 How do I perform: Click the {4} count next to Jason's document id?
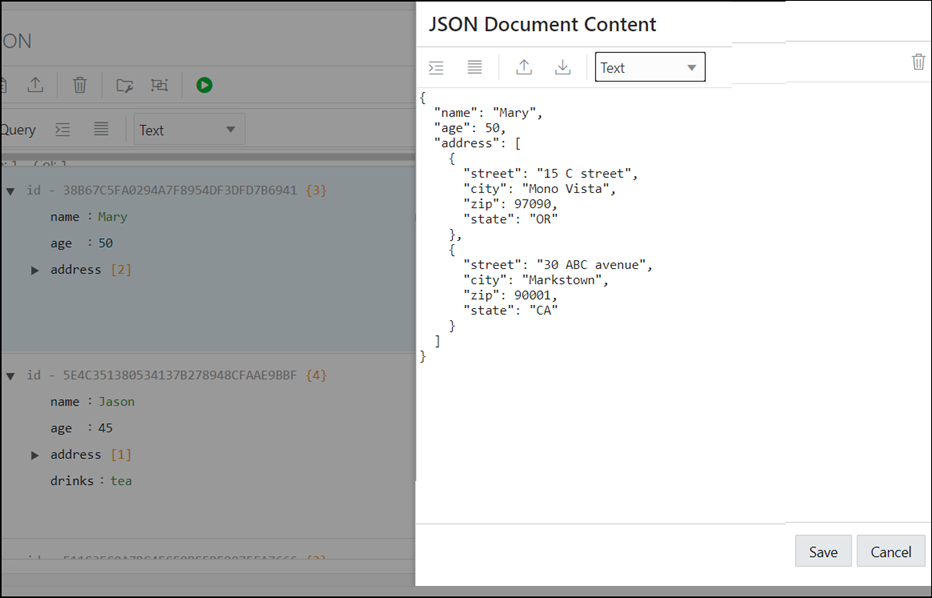pos(316,375)
